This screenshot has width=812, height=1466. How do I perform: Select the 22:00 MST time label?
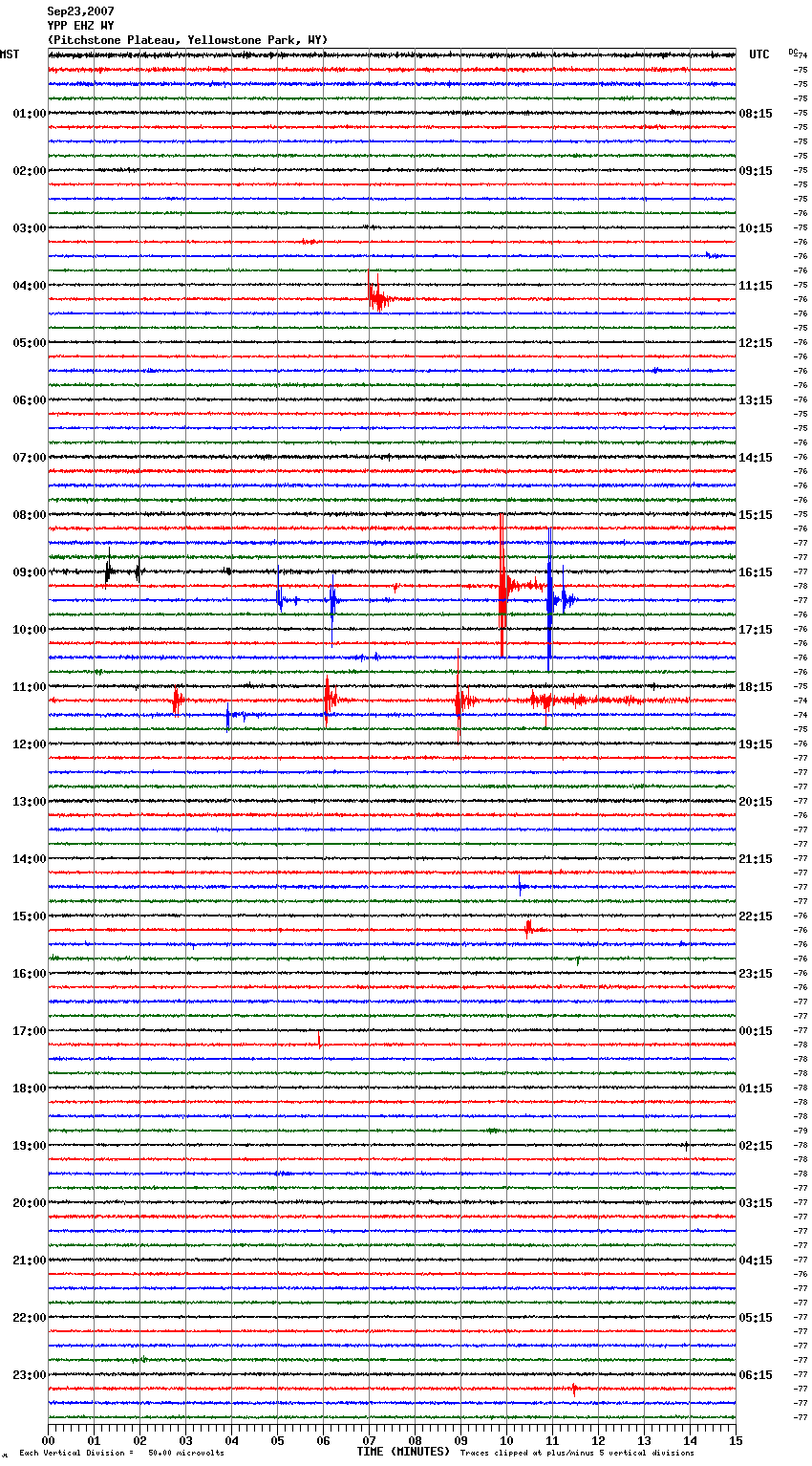pyautogui.click(x=30, y=1318)
